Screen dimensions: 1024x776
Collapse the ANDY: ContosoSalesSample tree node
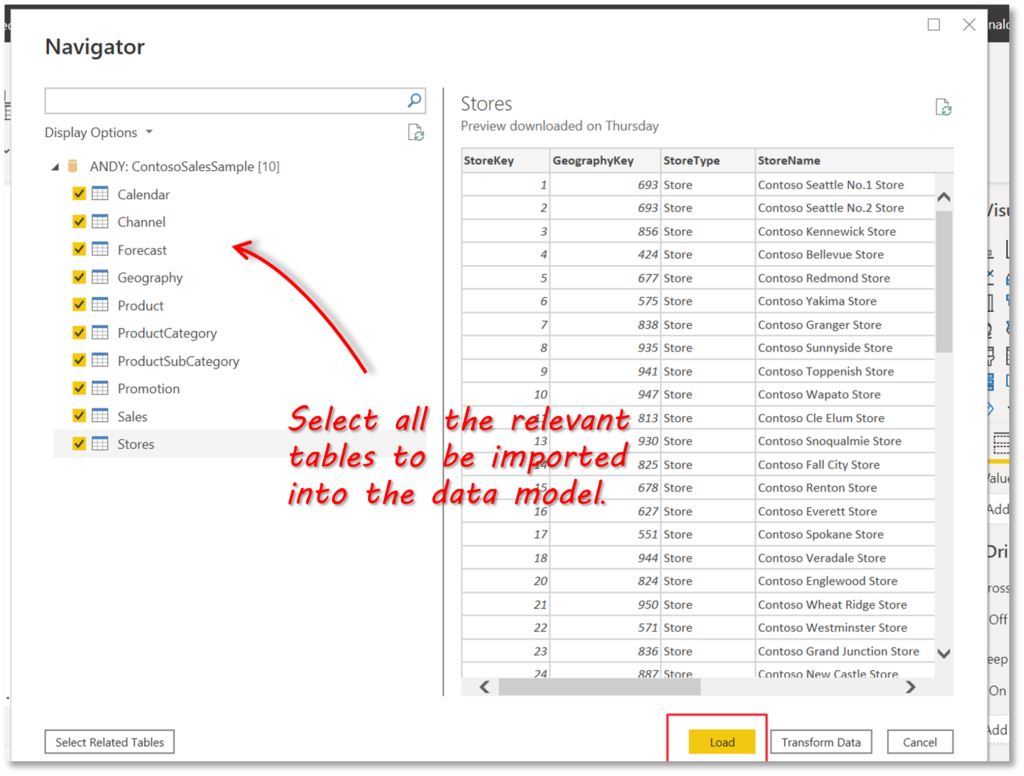(x=55, y=166)
